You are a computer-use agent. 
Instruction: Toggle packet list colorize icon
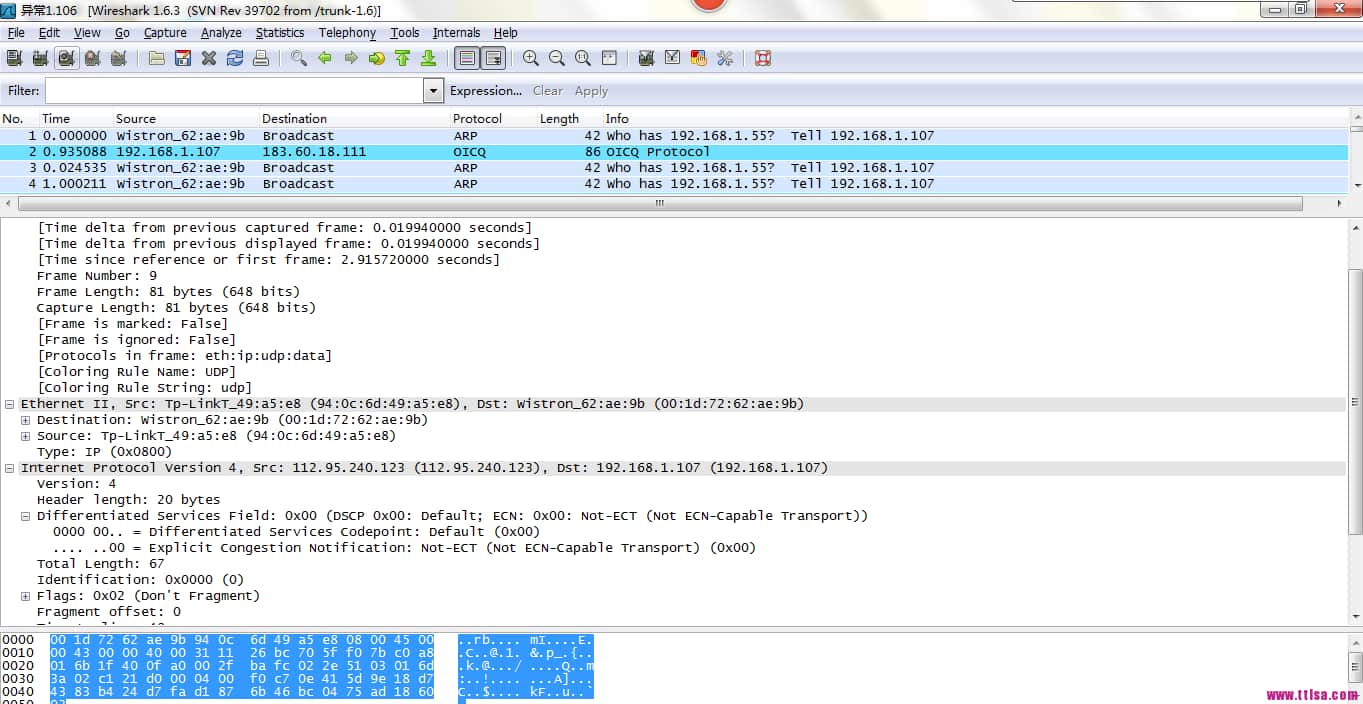click(x=466, y=58)
